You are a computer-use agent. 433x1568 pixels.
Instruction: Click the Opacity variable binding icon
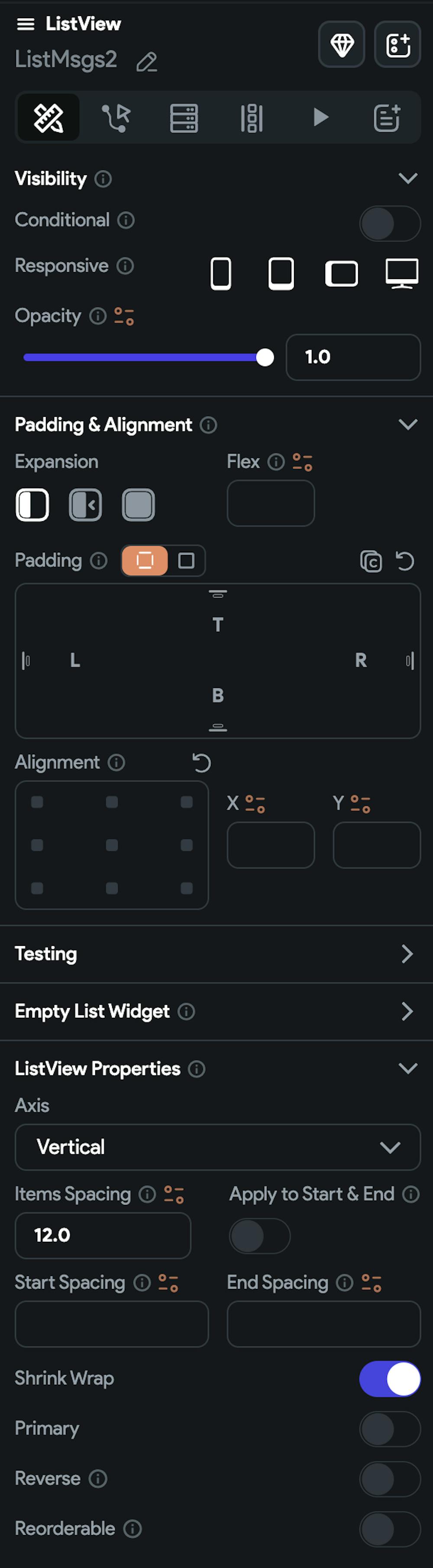(124, 316)
